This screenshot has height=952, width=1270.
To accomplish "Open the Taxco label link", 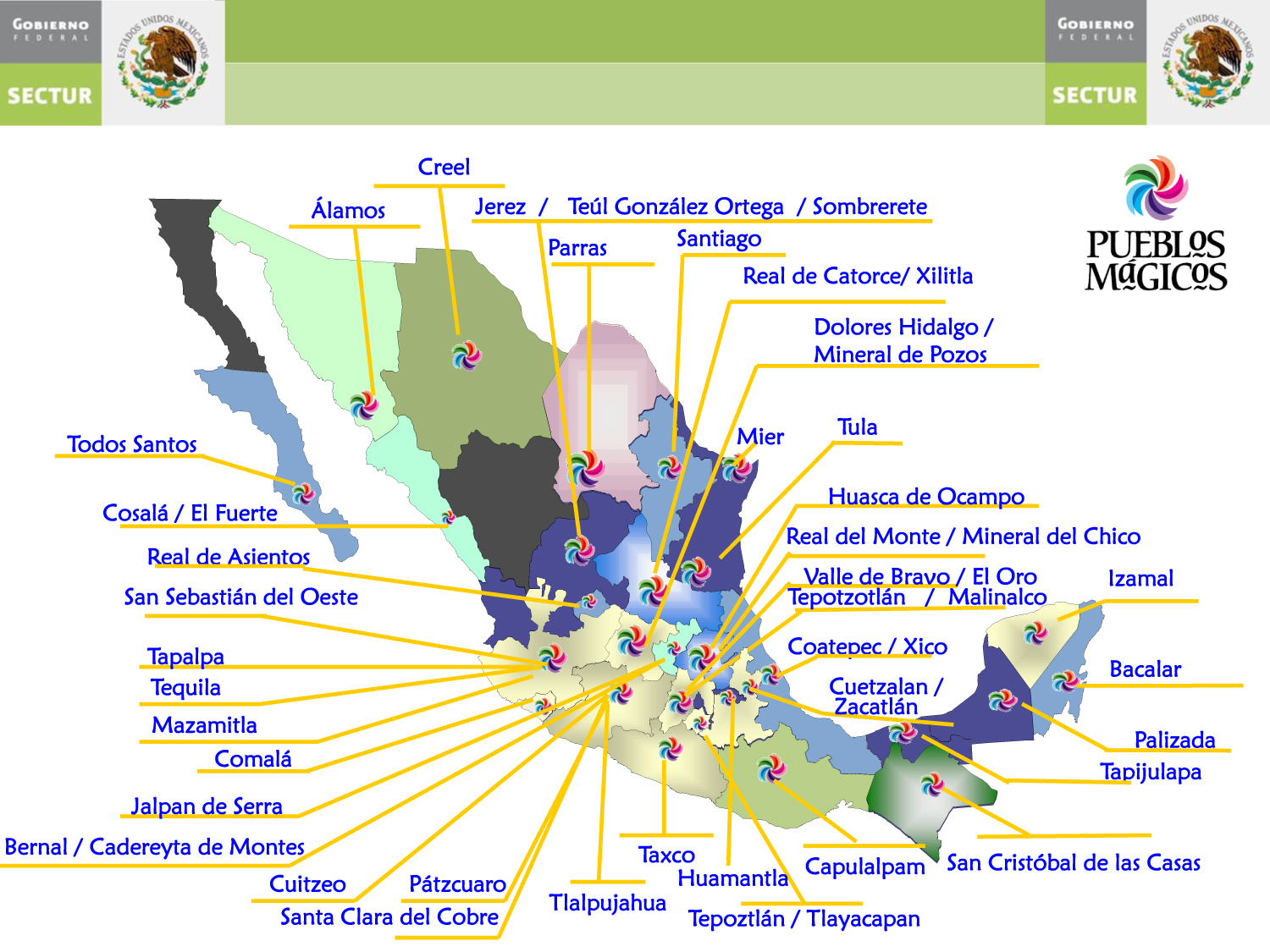I will (x=666, y=856).
